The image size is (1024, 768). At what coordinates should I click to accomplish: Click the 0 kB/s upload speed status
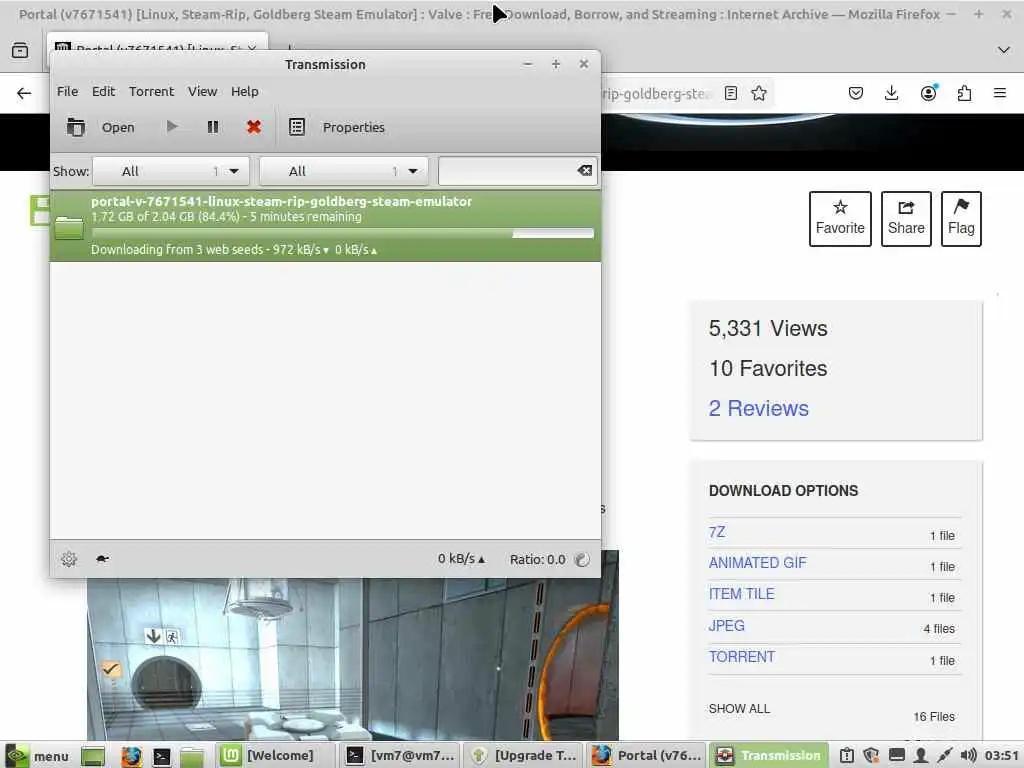(461, 559)
